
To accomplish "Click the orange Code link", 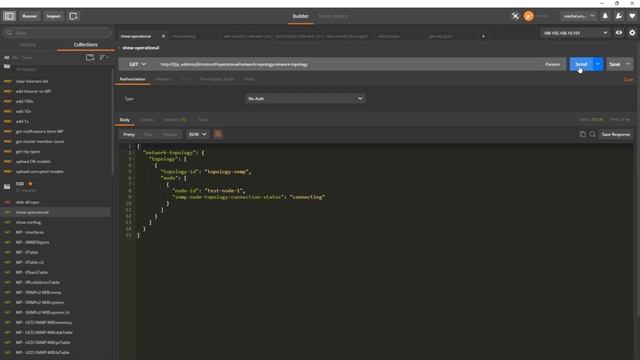I will click(x=628, y=80).
